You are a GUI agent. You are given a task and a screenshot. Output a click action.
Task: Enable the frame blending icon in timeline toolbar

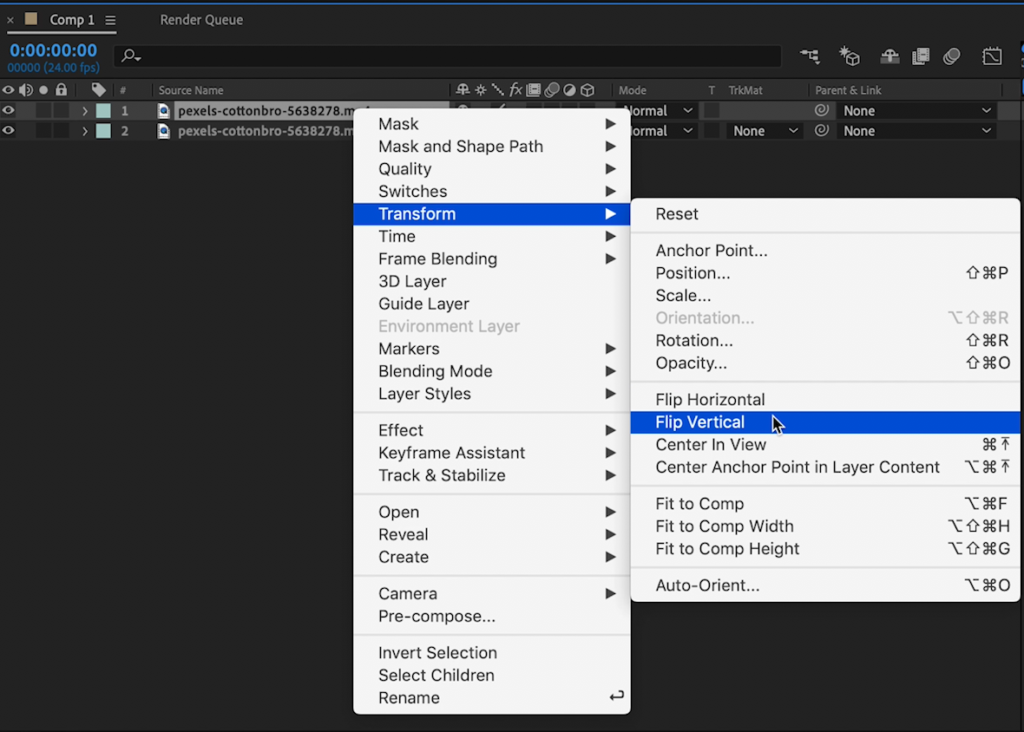pos(921,56)
